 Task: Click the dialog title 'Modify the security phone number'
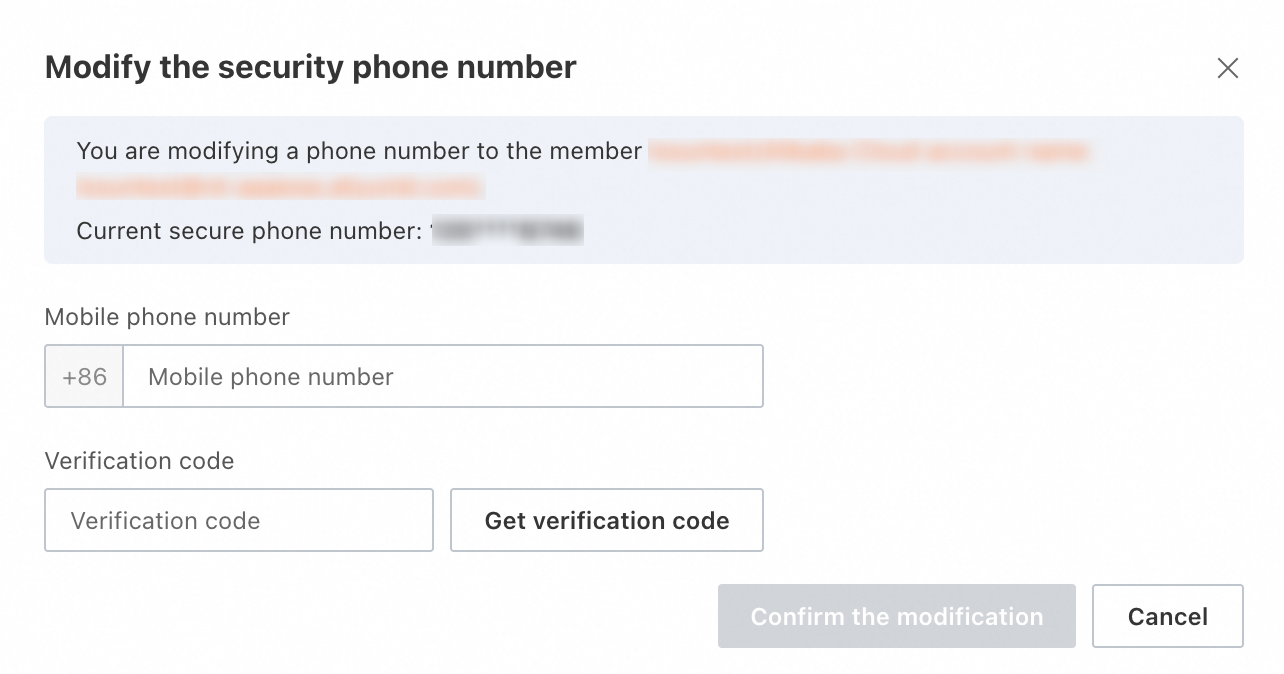pos(310,67)
